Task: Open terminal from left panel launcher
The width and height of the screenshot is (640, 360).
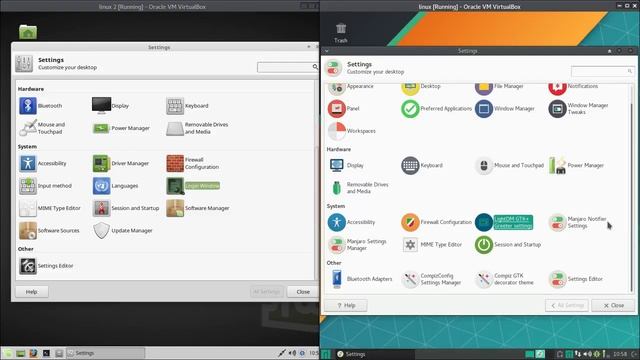Action: pyautogui.click(x=46, y=353)
